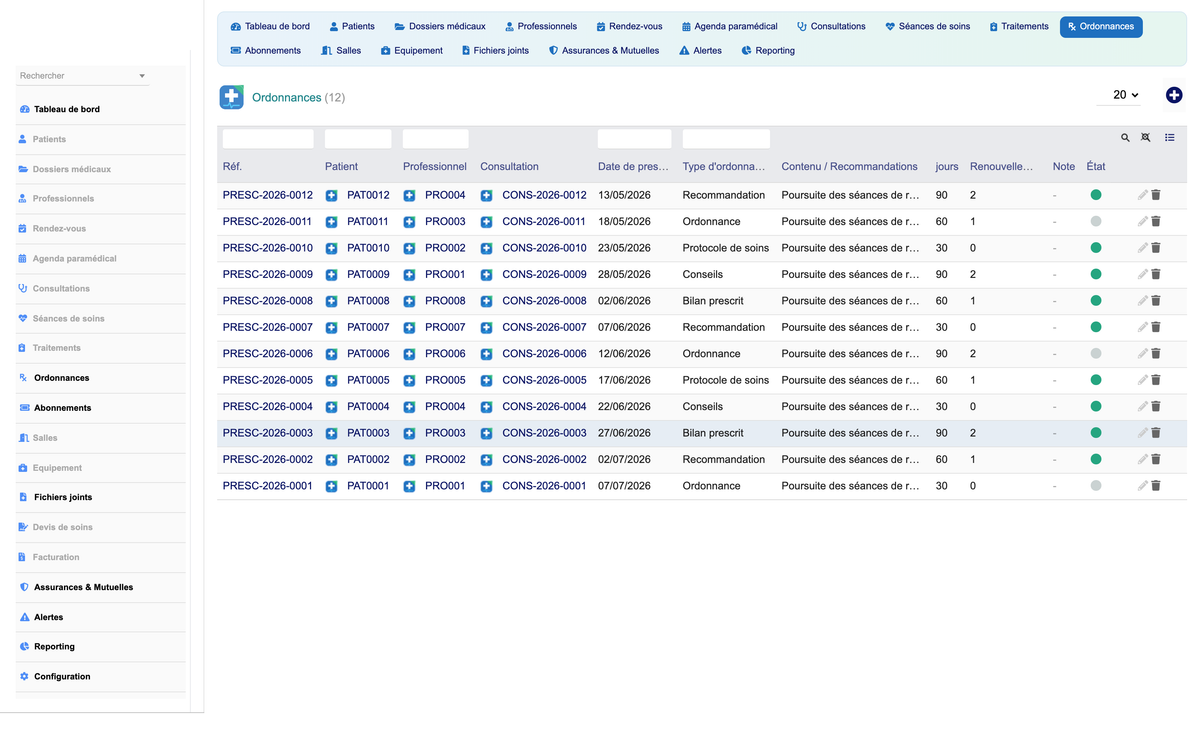Click trash icon for PRESC-2026-0012

point(1156,195)
